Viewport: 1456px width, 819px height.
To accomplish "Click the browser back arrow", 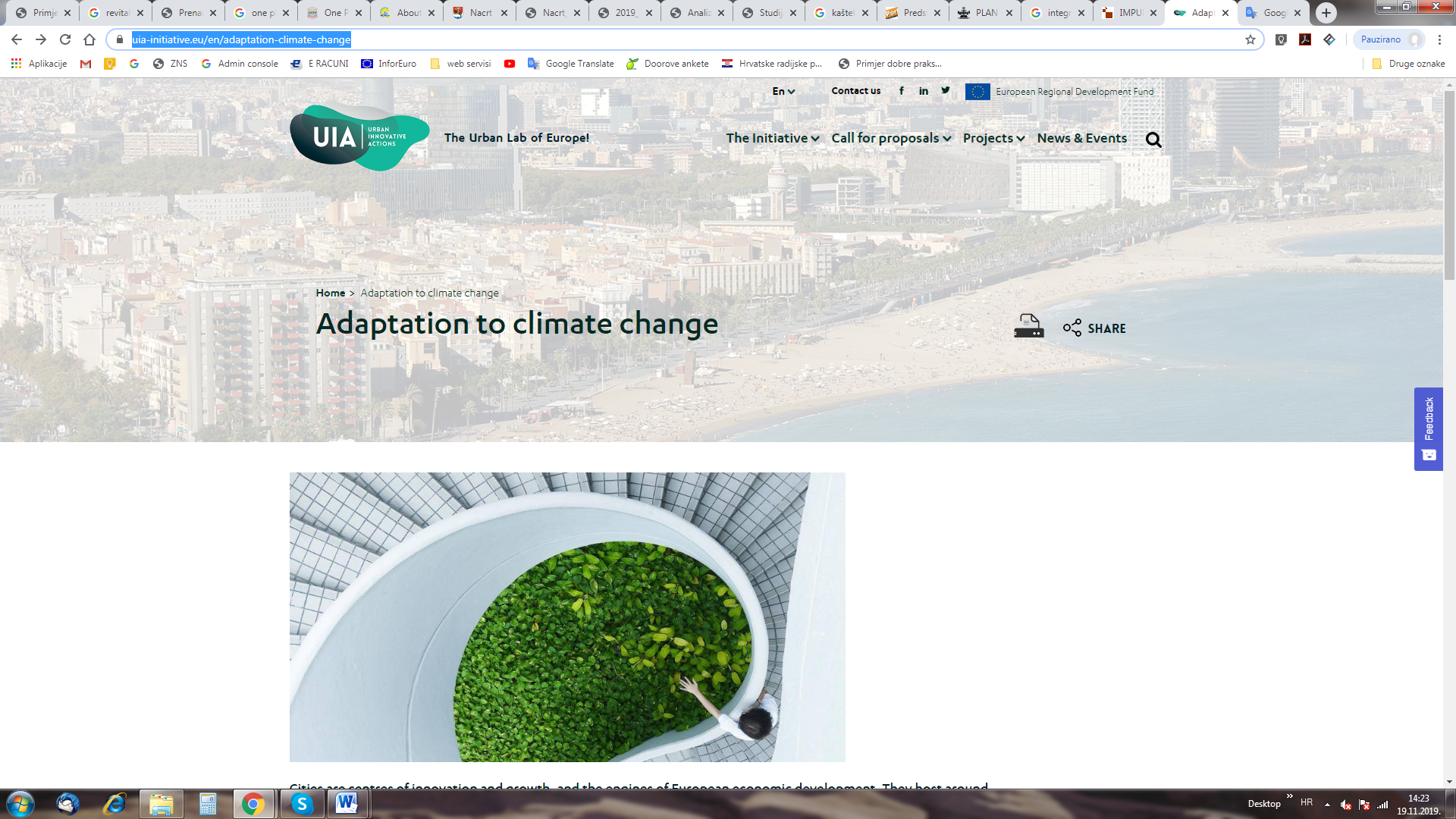I will (17, 39).
